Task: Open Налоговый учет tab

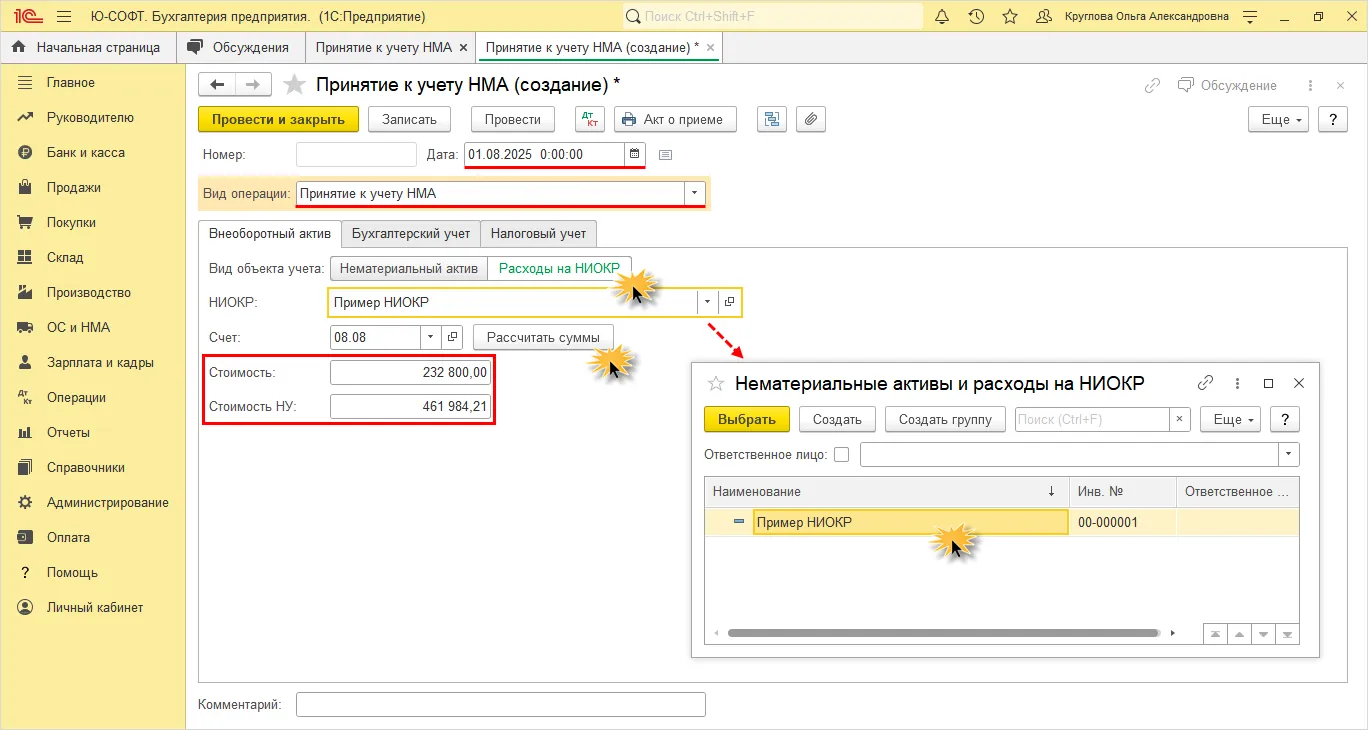Action: (538, 233)
